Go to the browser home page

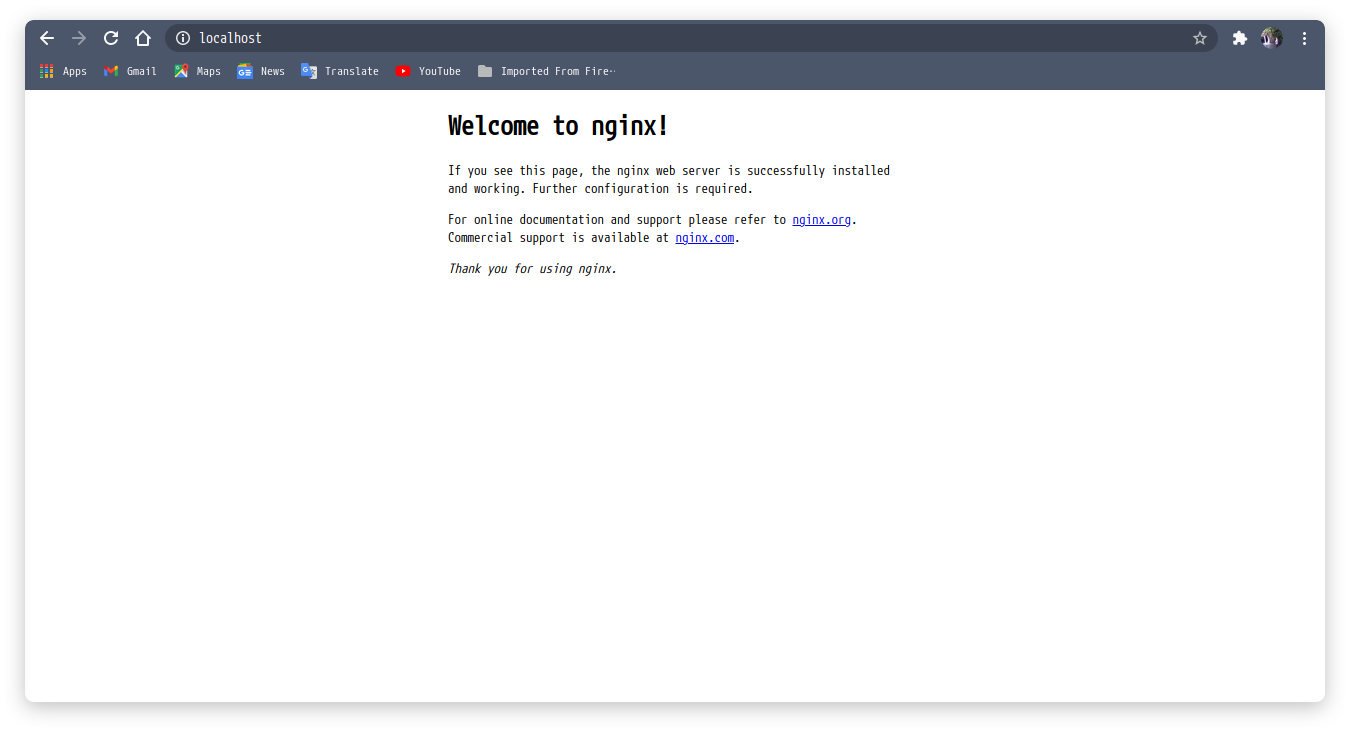click(x=142, y=37)
